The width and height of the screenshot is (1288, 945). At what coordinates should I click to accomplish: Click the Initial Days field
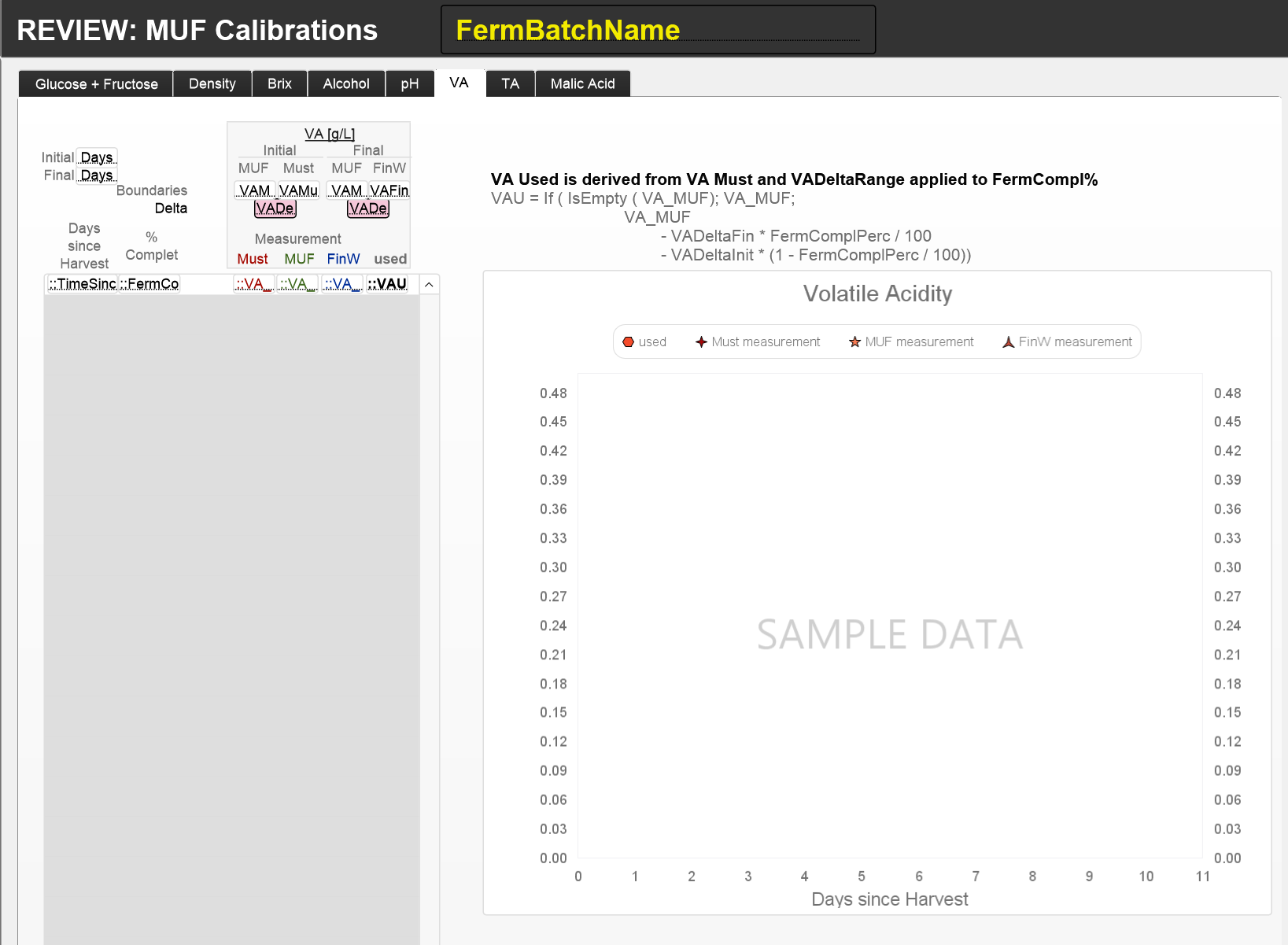pyautogui.click(x=97, y=157)
